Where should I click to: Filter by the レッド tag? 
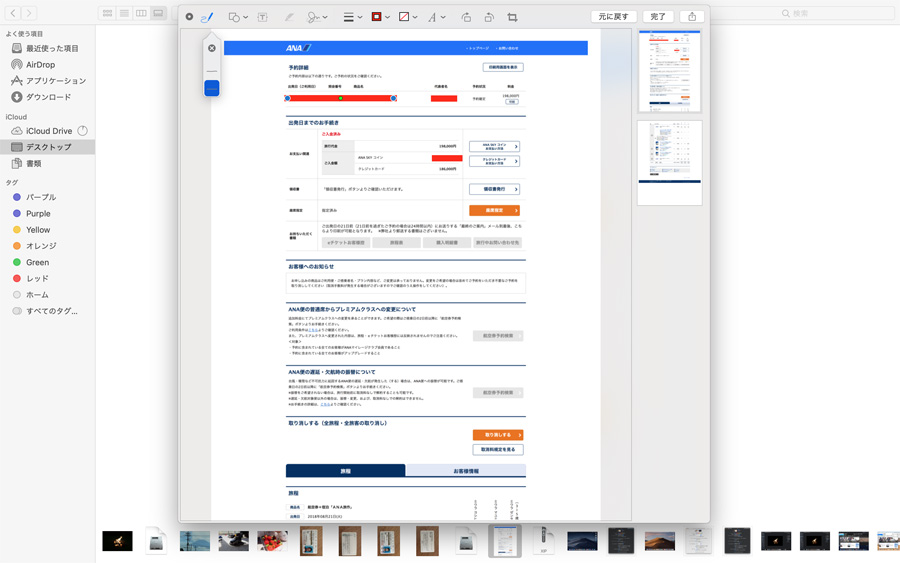[x=48, y=278]
